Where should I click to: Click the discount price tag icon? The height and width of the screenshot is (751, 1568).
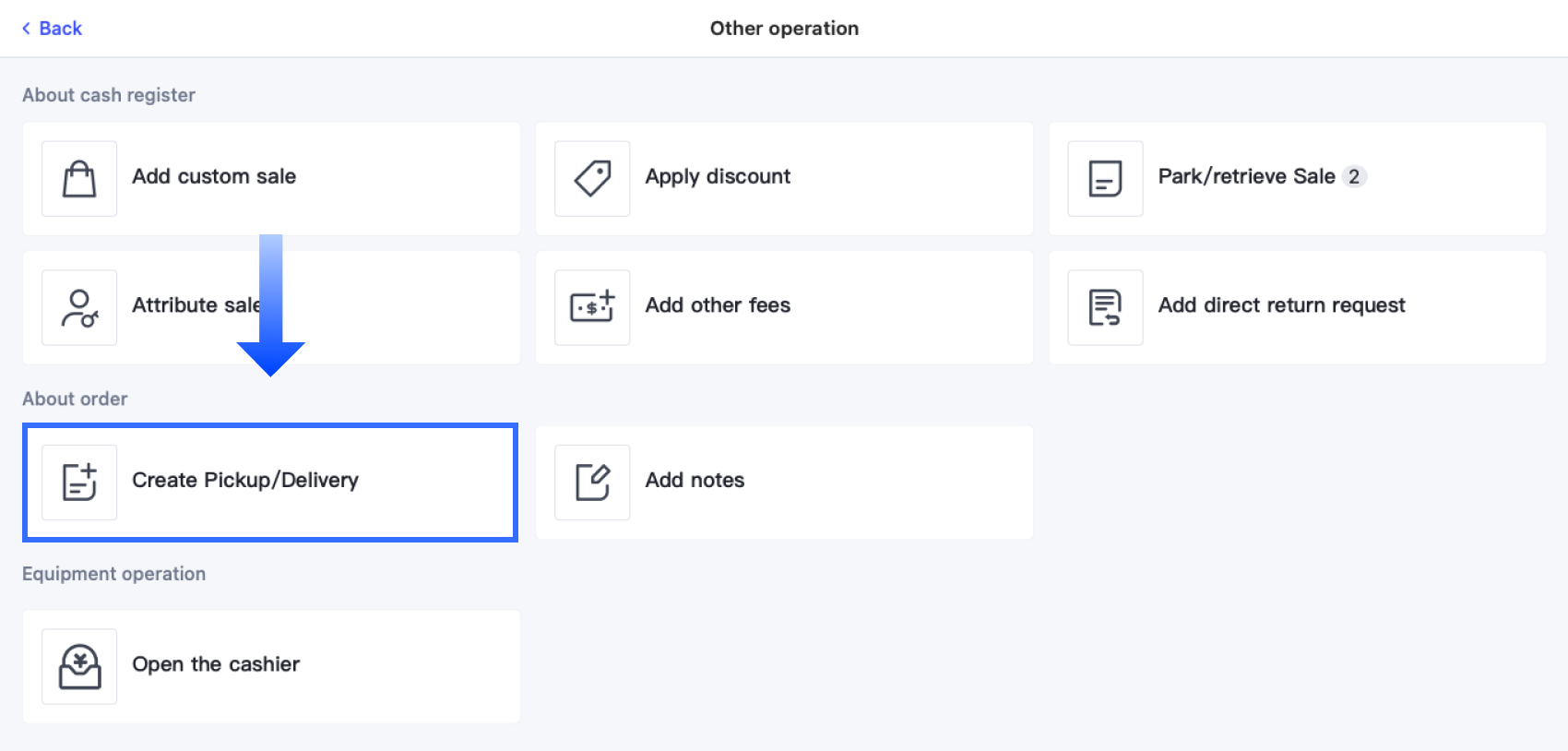point(592,178)
